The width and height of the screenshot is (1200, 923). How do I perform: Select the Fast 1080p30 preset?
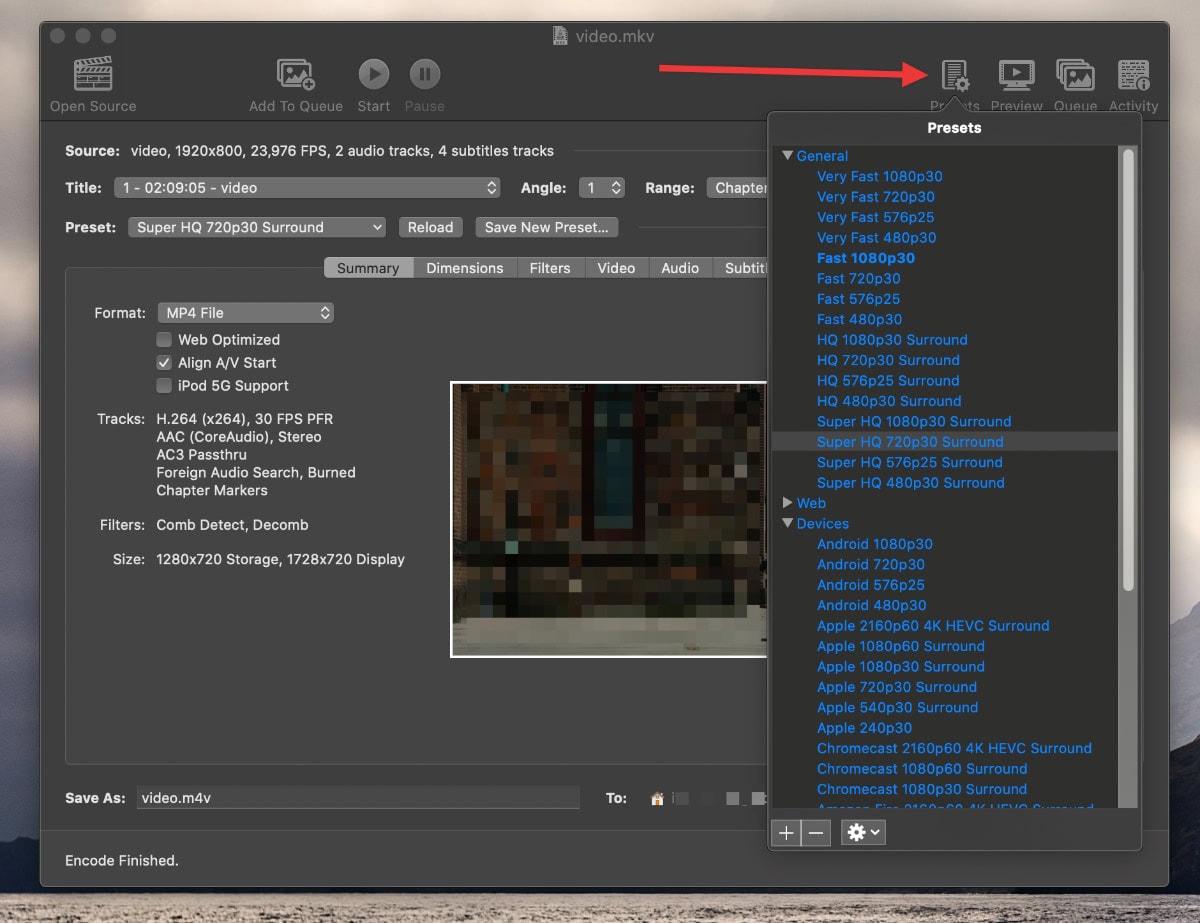[x=866, y=258]
